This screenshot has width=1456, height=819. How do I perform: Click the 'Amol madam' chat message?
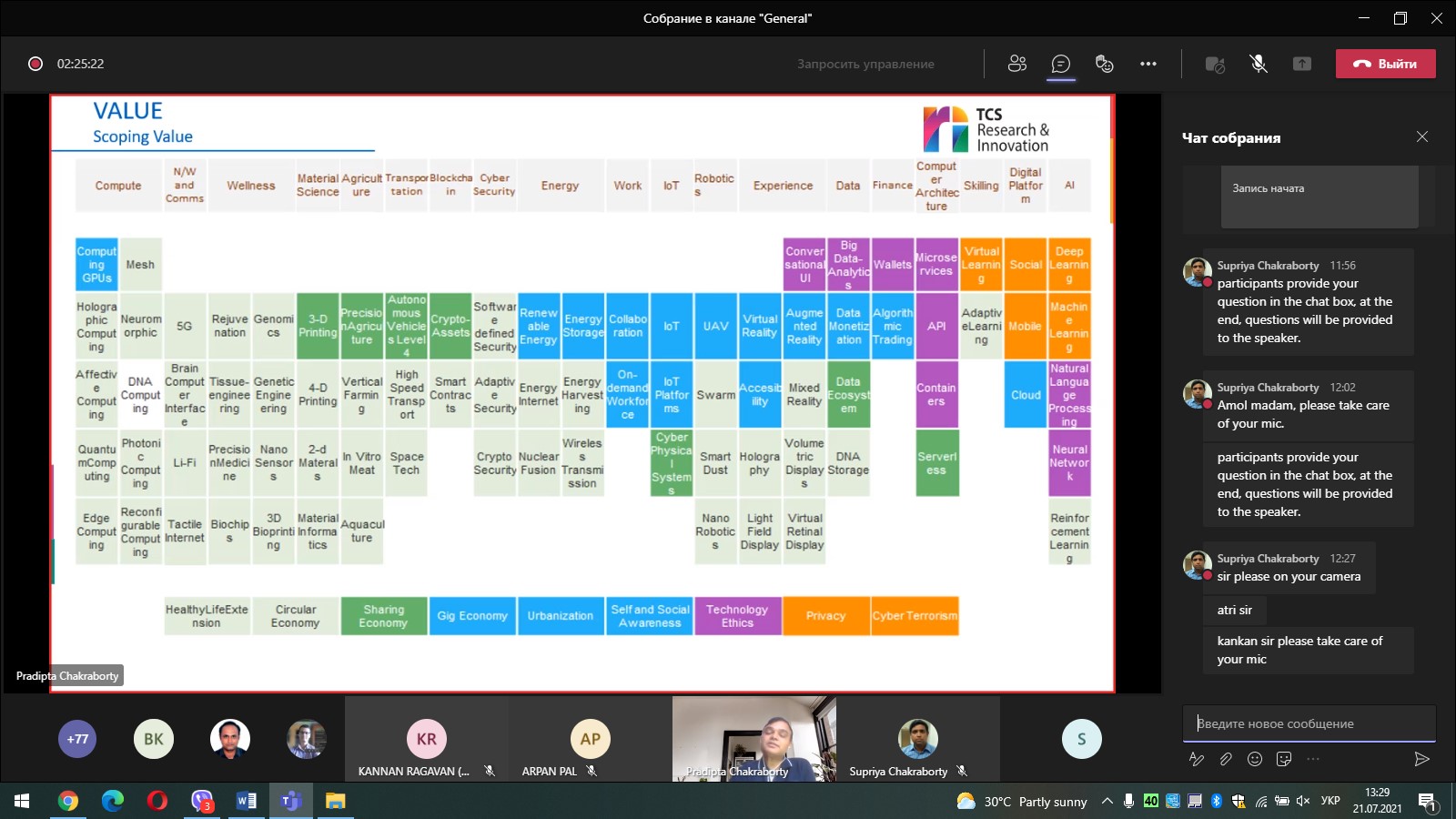pos(1309,405)
